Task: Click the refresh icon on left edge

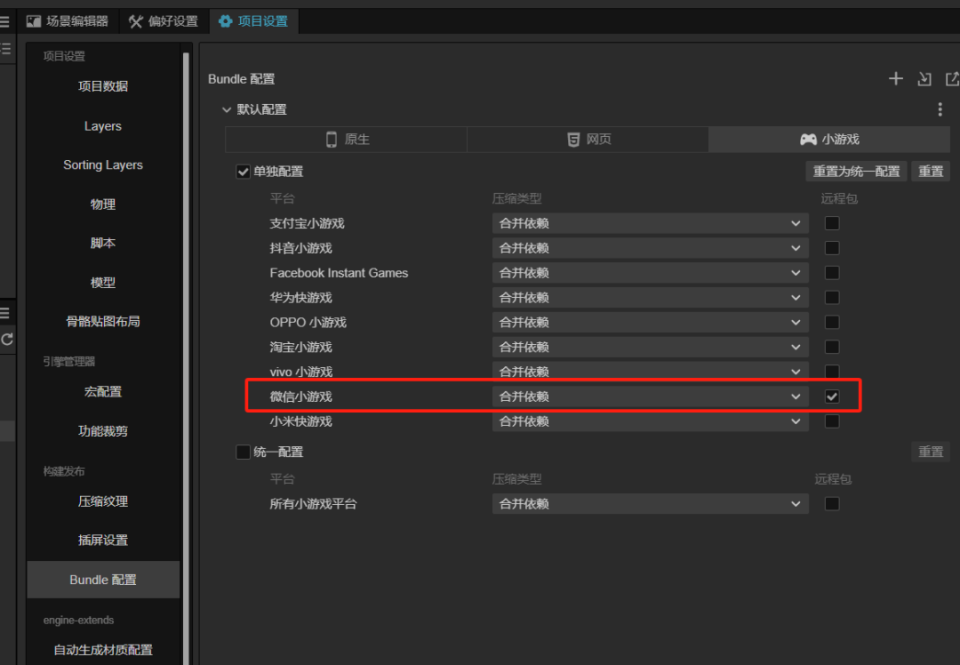Action: 7,339
